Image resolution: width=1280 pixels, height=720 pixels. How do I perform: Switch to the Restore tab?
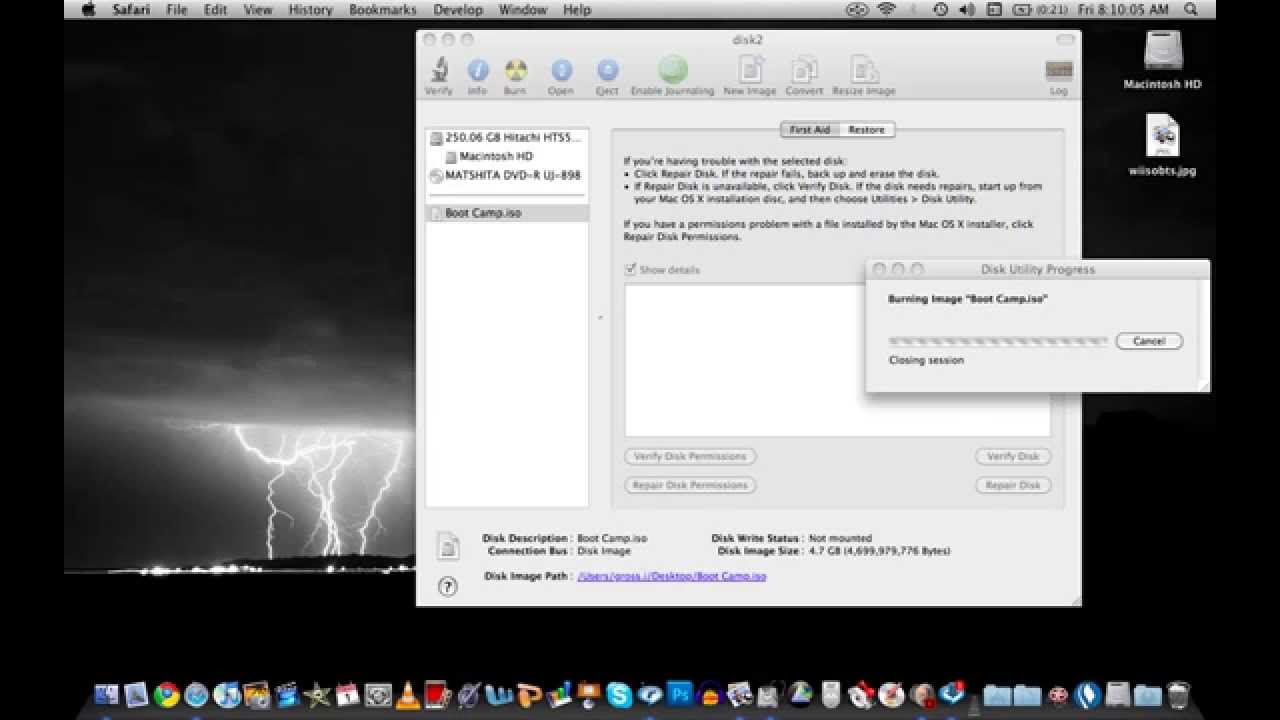pyautogui.click(x=866, y=130)
